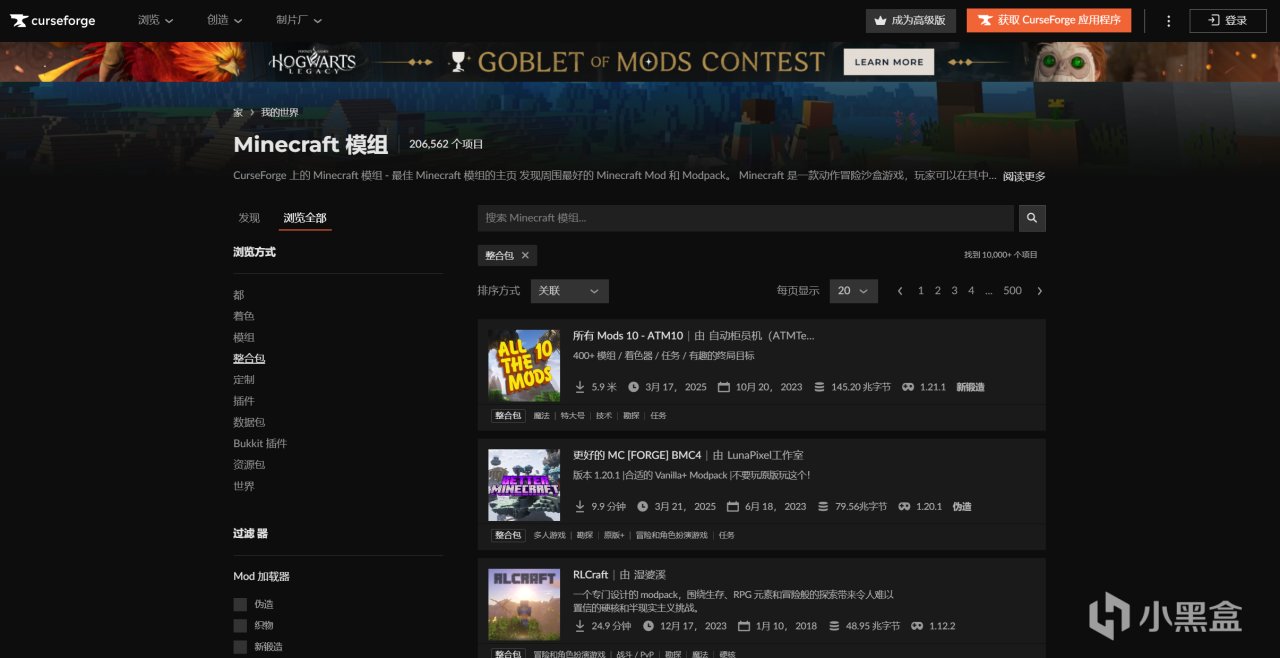Open the per-page 20 dropdown

854,291
